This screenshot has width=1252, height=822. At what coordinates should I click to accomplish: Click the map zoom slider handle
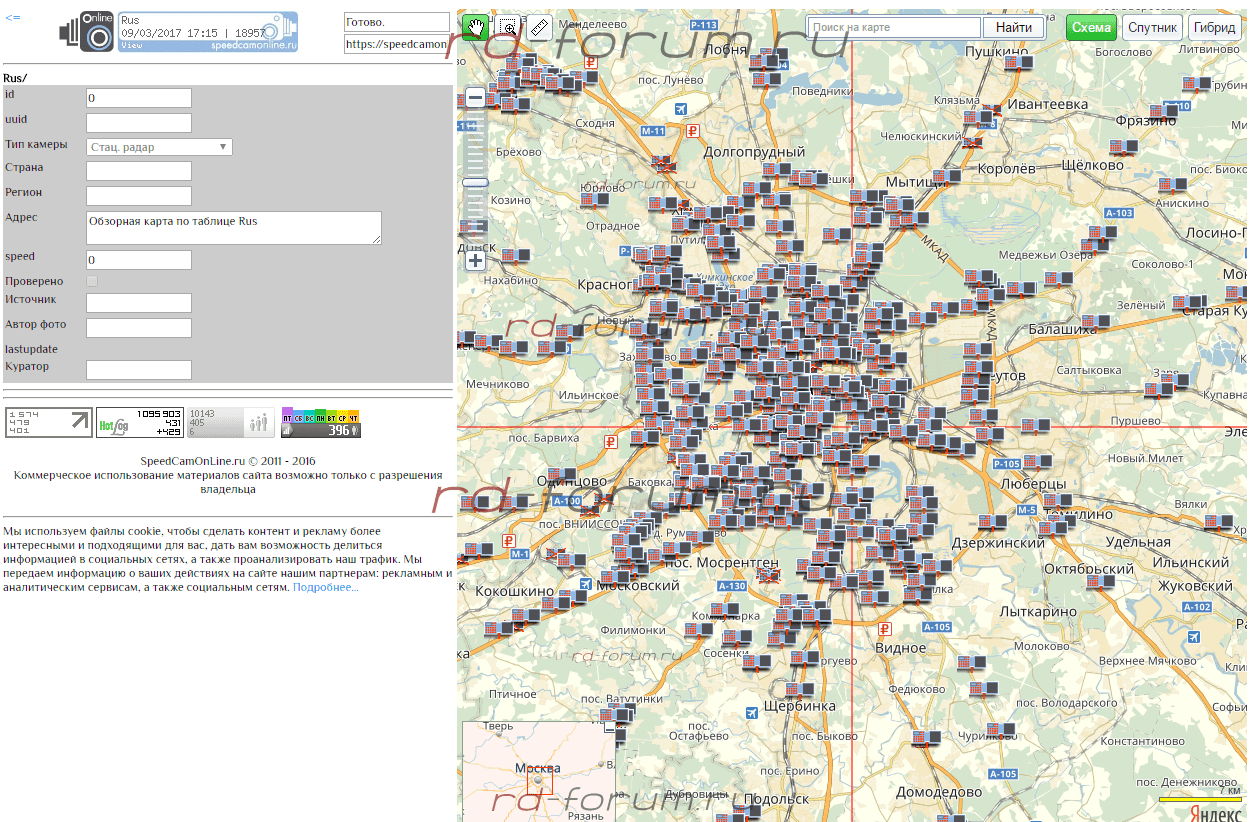pyautogui.click(x=475, y=182)
